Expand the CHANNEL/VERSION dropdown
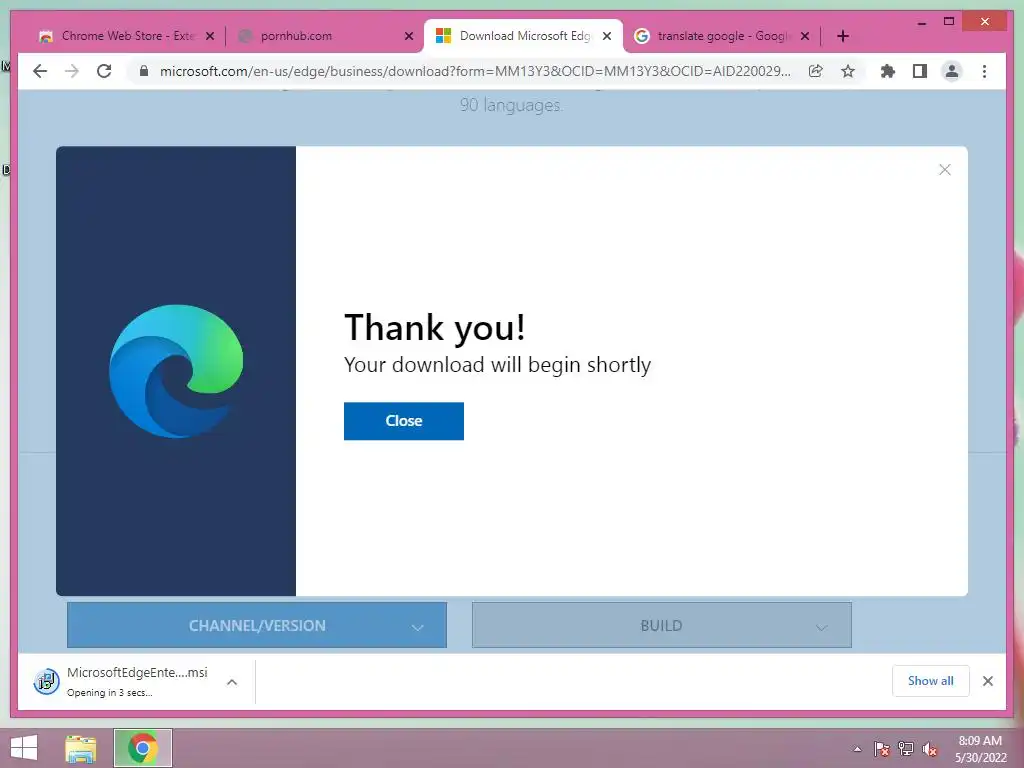 pos(257,626)
